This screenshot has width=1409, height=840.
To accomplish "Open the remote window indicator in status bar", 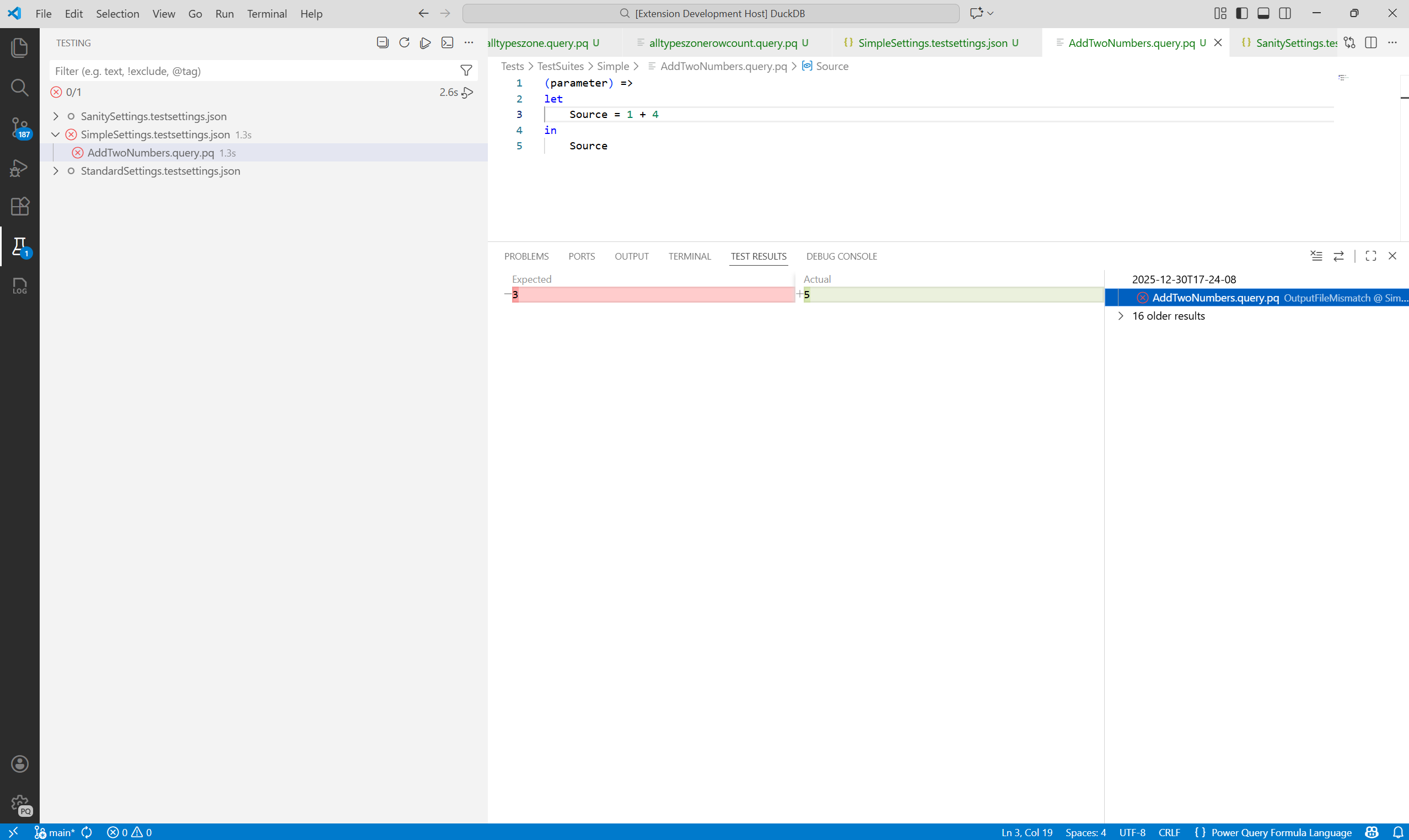I will click(x=14, y=832).
